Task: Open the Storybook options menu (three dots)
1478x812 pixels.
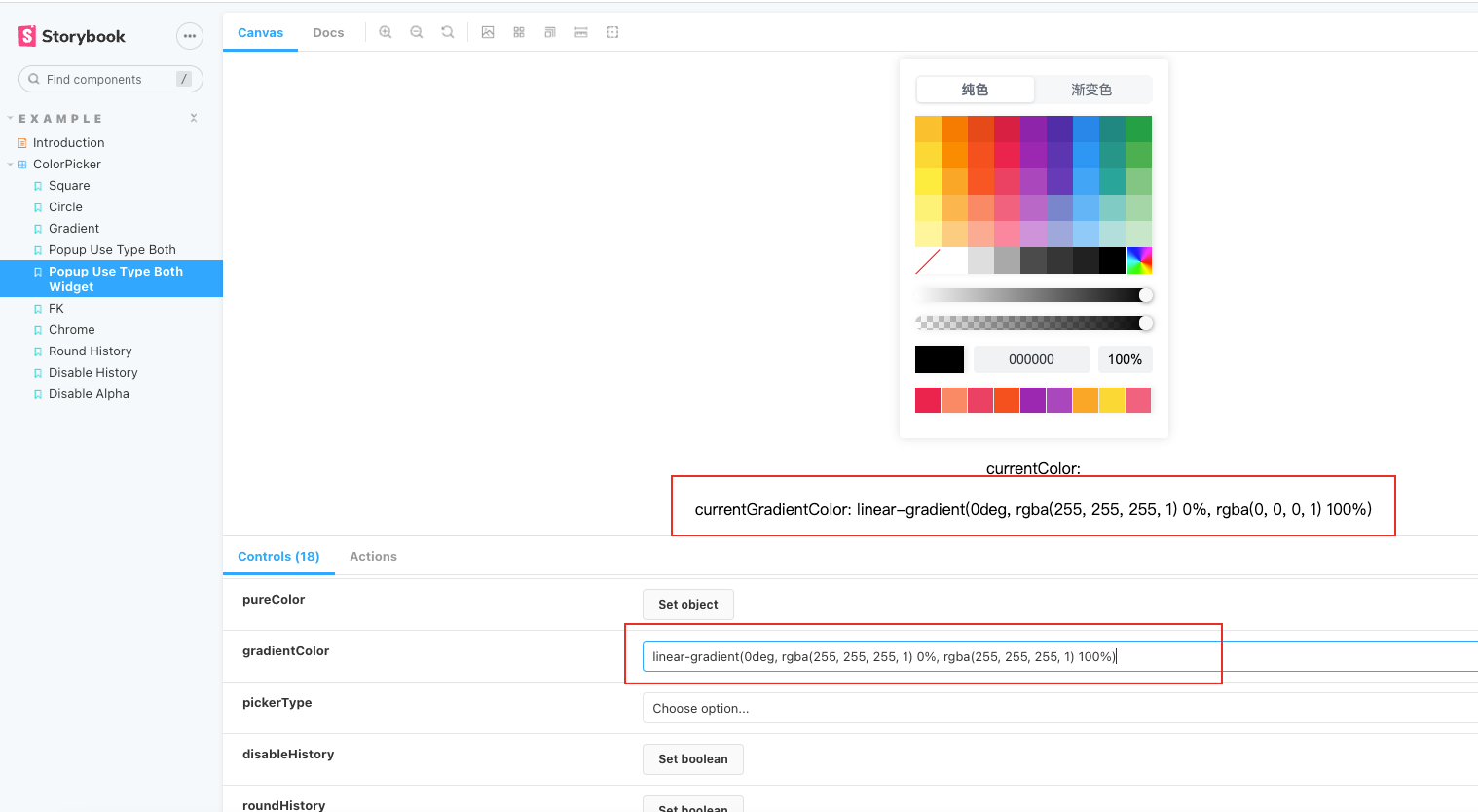Action: click(189, 35)
